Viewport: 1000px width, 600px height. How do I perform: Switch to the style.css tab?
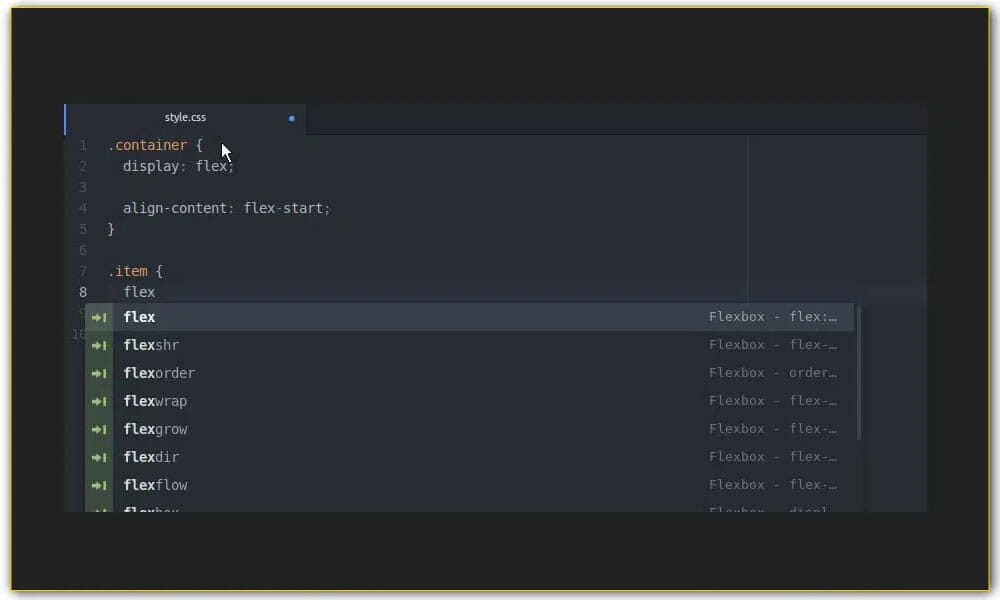185,117
